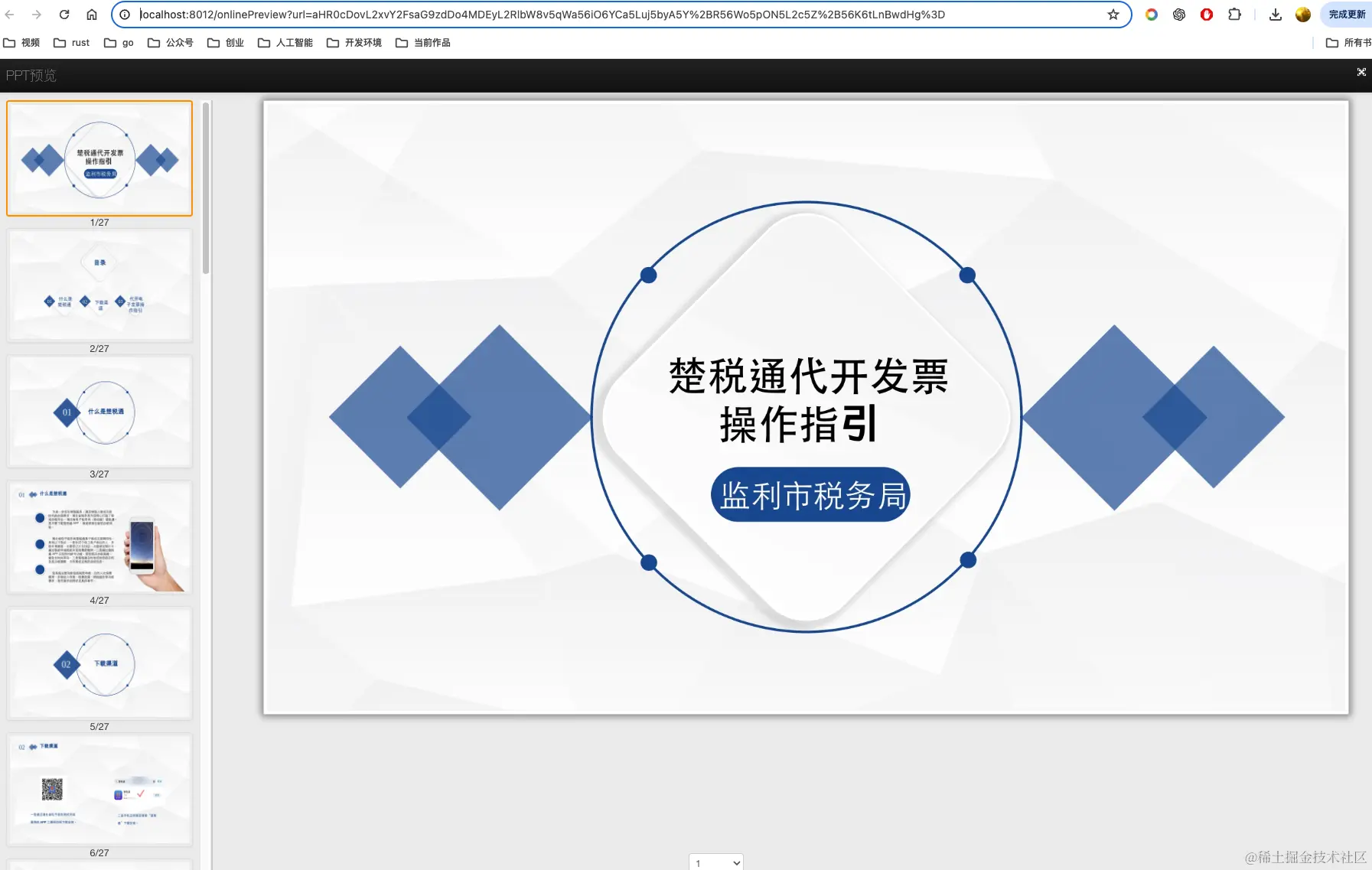Click the browser back arrow
The width and height of the screenshot is (1372, 870).
[x=10, y=15]
